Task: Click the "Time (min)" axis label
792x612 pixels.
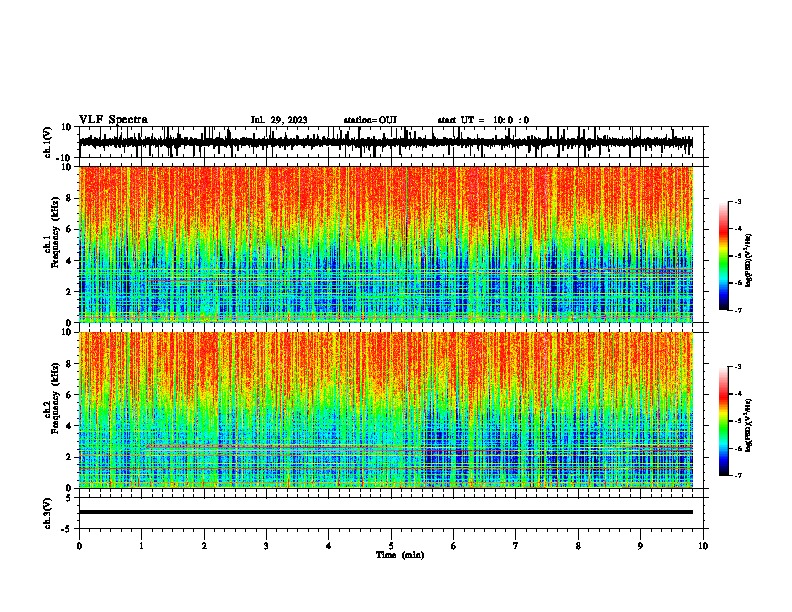Action: click(400, 555)
